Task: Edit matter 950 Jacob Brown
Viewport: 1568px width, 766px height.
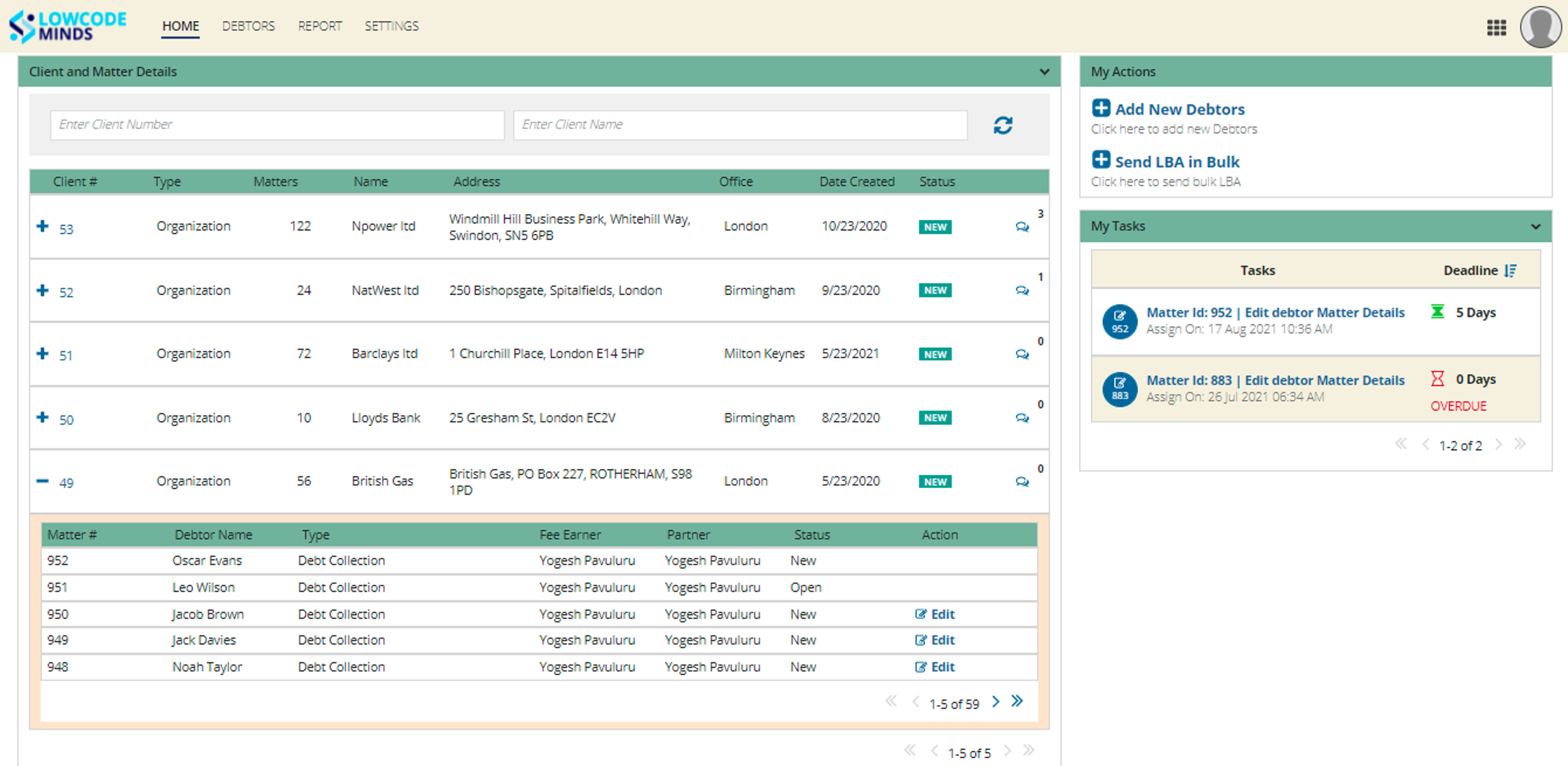Action: (x=935, y=615)
